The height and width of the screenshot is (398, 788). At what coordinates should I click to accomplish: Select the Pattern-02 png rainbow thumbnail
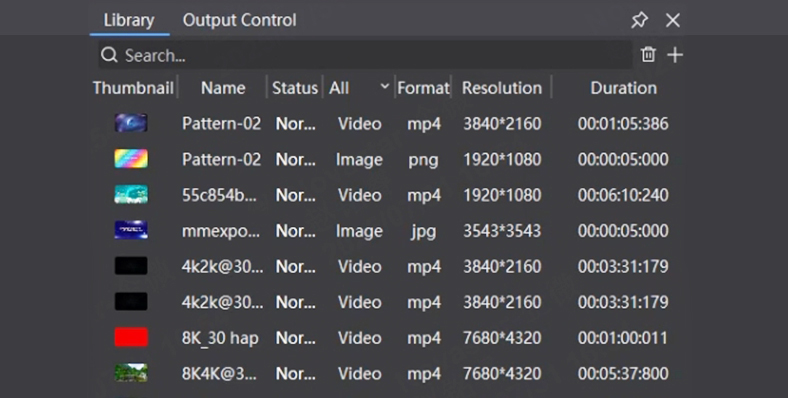coord(131,159)
